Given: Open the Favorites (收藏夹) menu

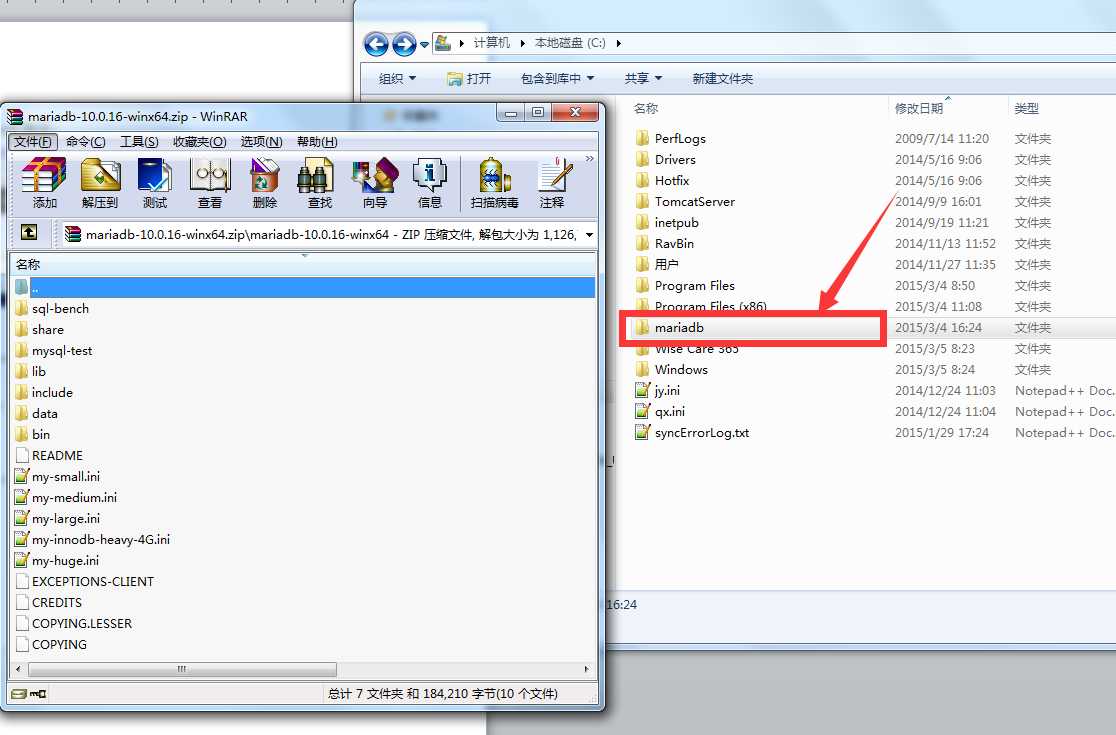Looking at the screenshot, I should click(x=199, y=142).
